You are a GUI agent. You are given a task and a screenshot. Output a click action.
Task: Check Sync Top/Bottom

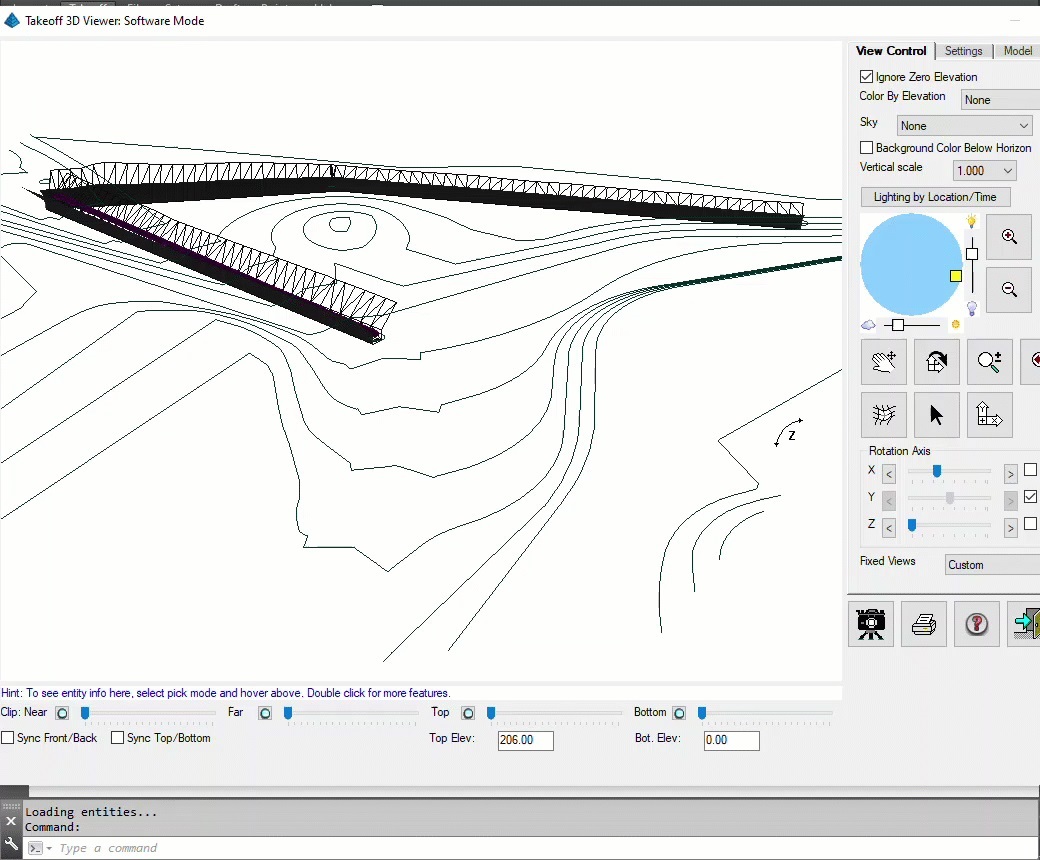[117, 738]
